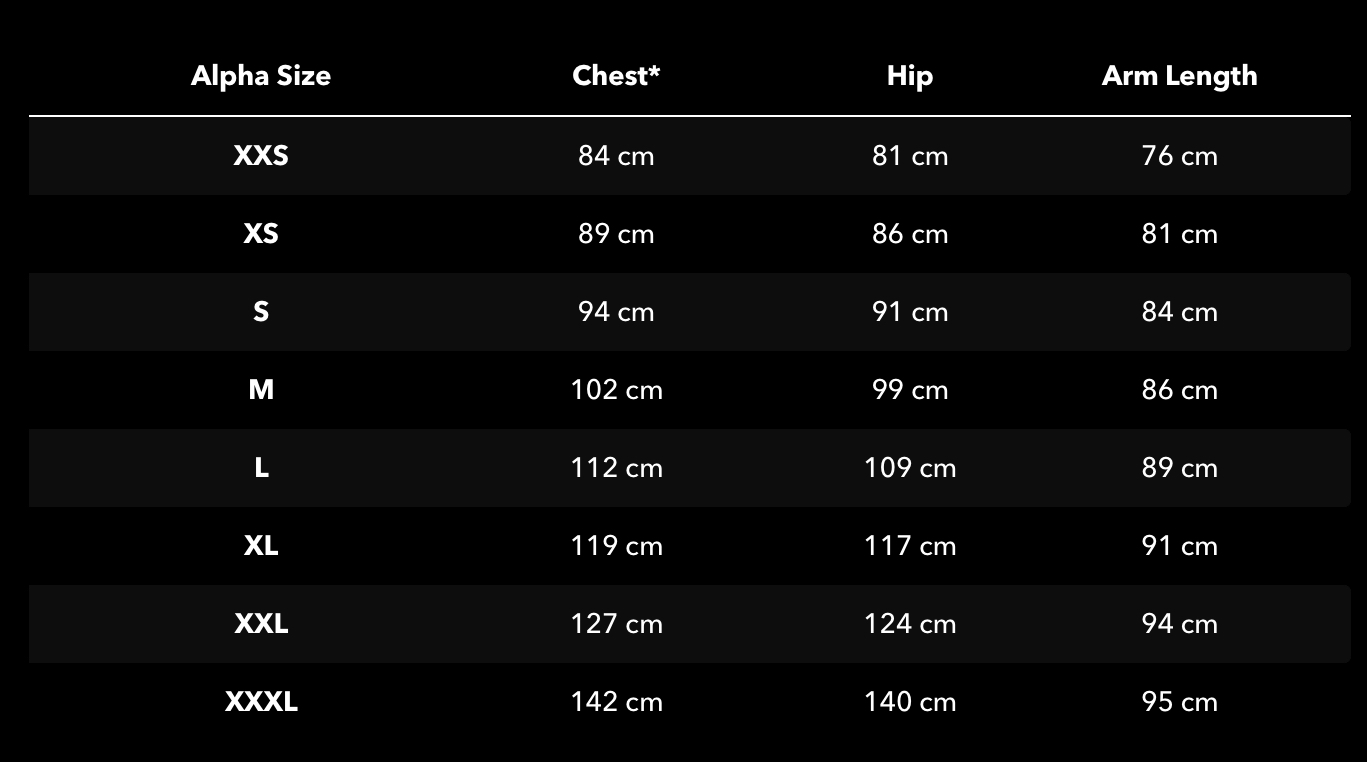The width and height of the screenshot is (1367, 762).
Task: Click the XS size row label
Action: point(261,234)
